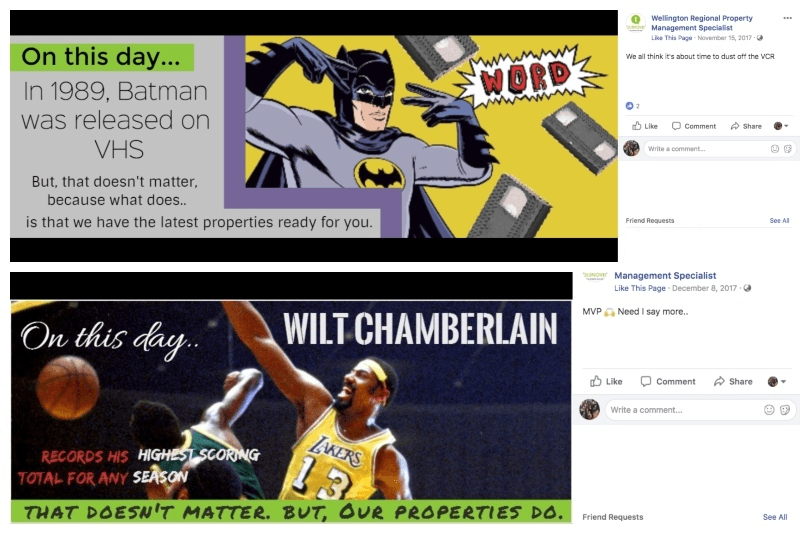Click See All in bottom Friend Requests
The height and width of the screenshot is (534, 810).
pos(775,517)
